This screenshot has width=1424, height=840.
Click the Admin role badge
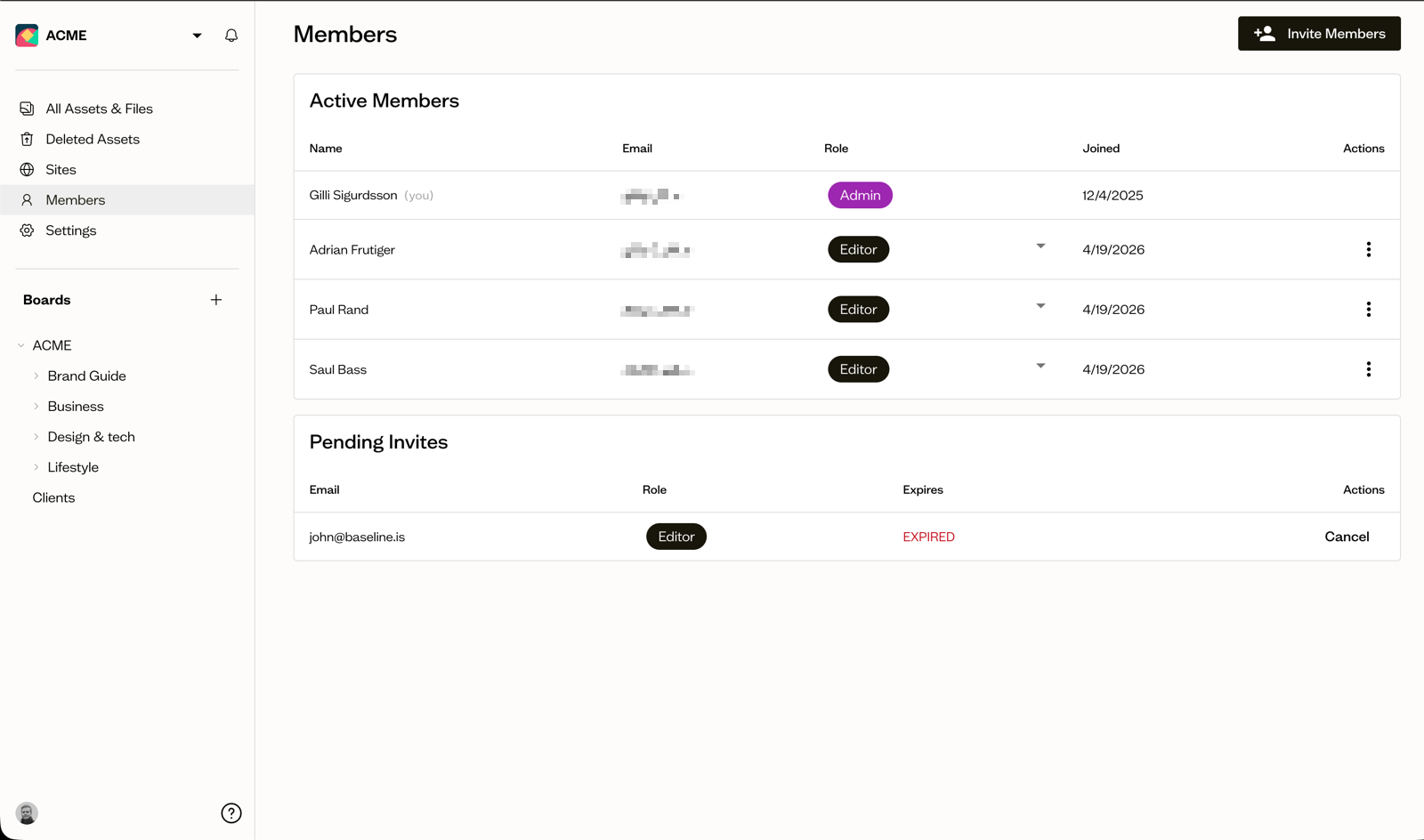tap(860, 196)
